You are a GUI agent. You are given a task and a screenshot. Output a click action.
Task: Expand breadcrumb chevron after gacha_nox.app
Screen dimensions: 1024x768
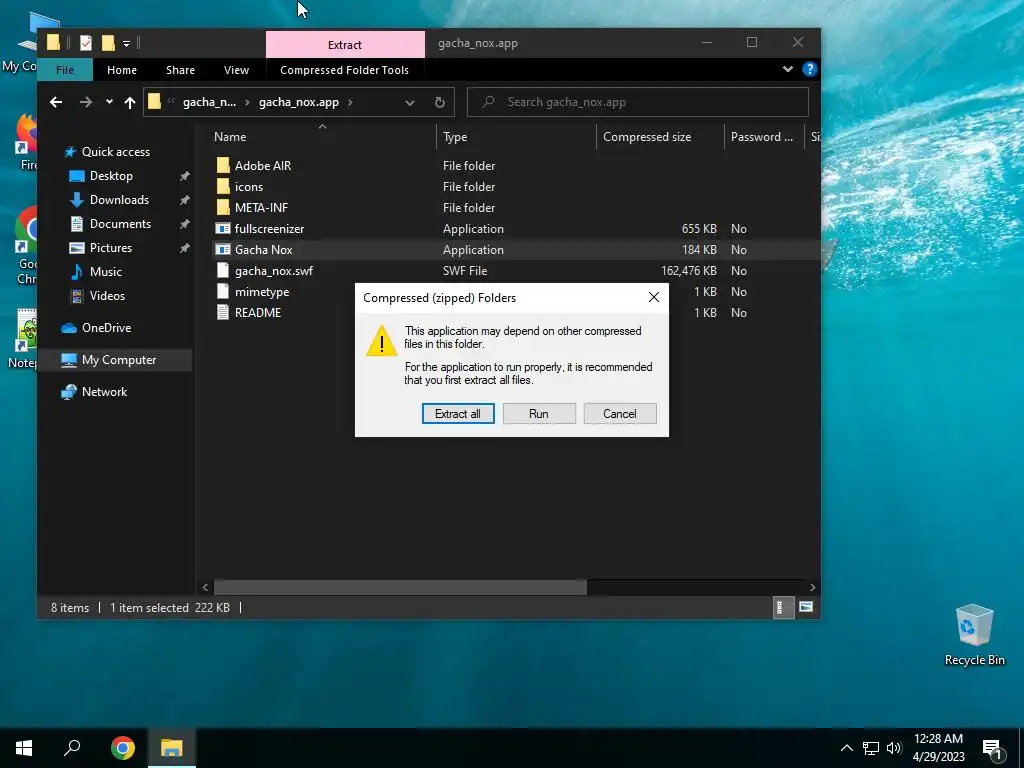click(351, 102)
